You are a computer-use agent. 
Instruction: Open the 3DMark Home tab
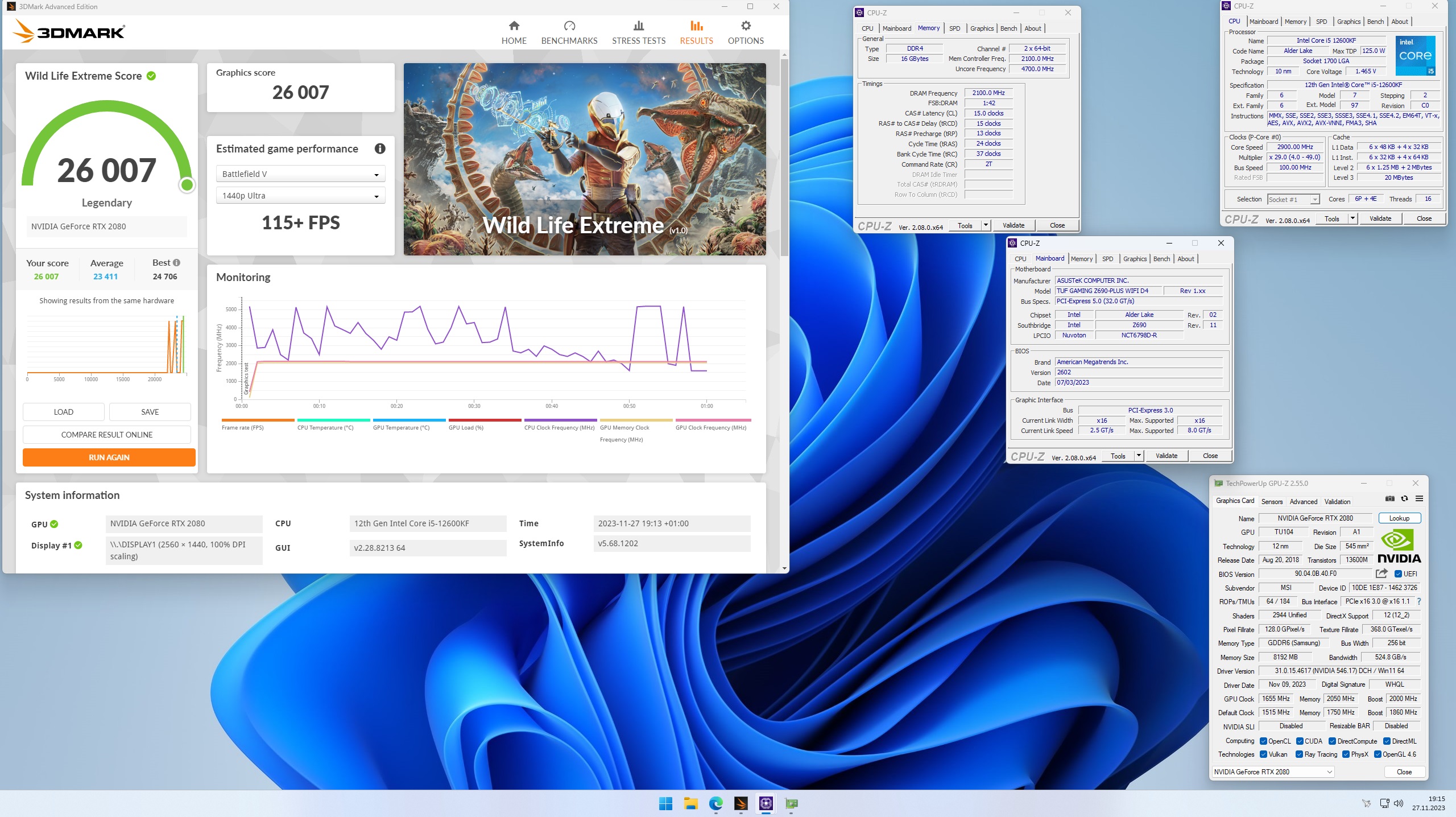click(514, 32)
